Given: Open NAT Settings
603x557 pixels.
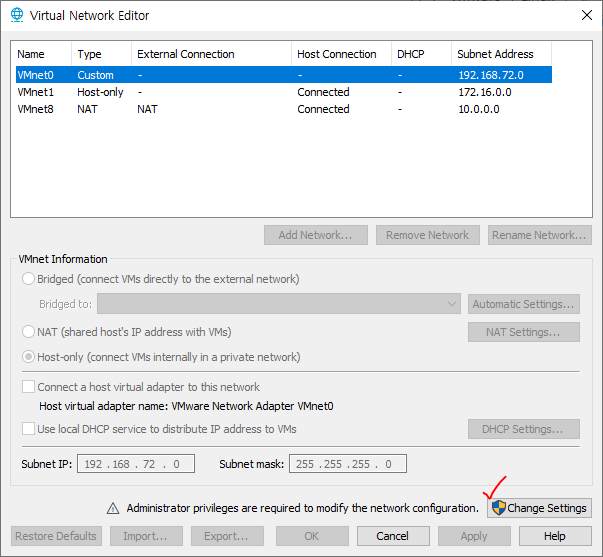Looking at the screenshot, I should coord(524,332).
